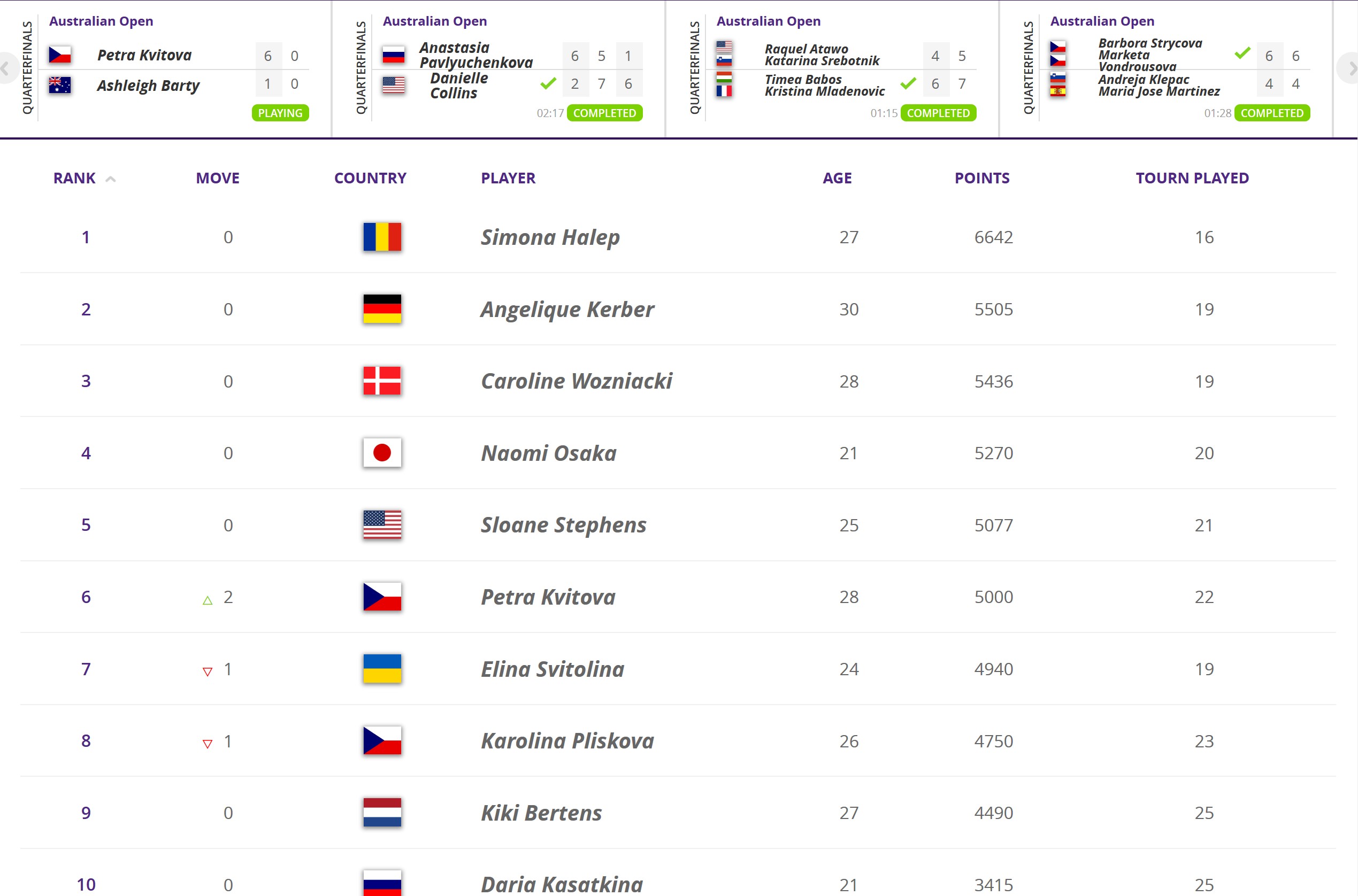Click the TOURN PLAYED column header
The height and width of the screenshot is (896, 1358).
(x=1192, y=178)
